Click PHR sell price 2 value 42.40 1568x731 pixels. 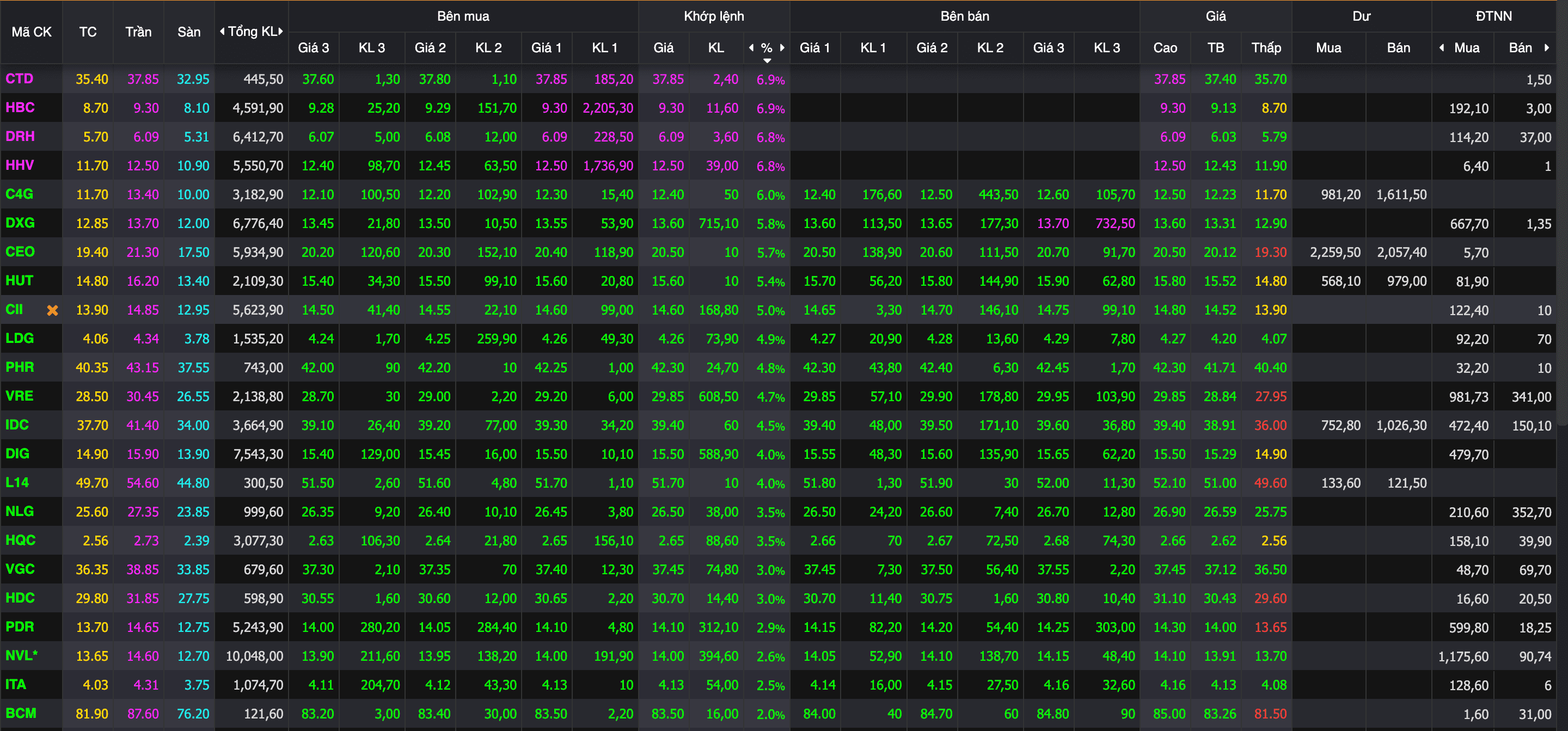(x=936, y=367)
